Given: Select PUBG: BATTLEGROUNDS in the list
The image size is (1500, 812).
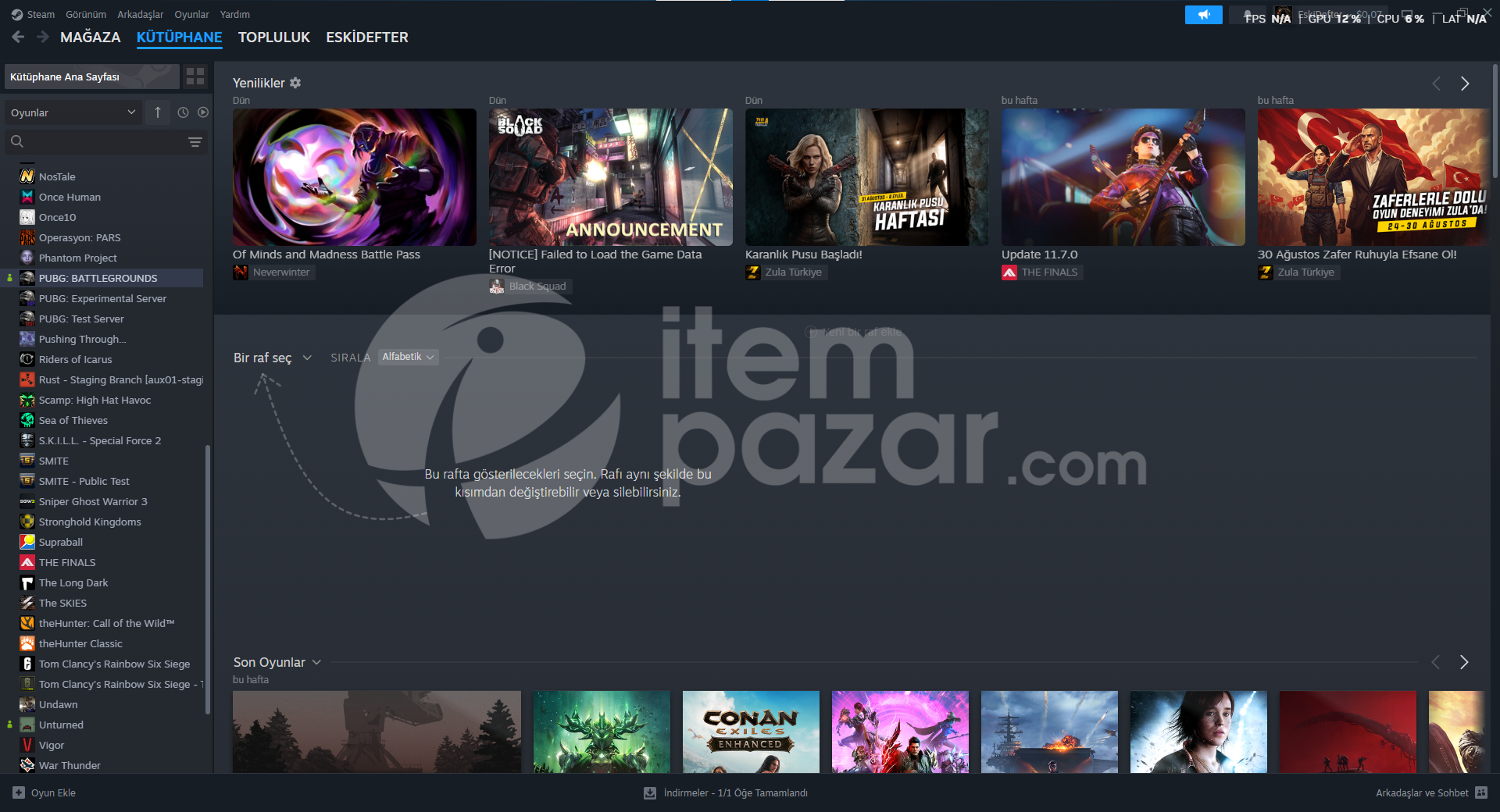Looking at the screenshot, I should (x=103, y=278).
